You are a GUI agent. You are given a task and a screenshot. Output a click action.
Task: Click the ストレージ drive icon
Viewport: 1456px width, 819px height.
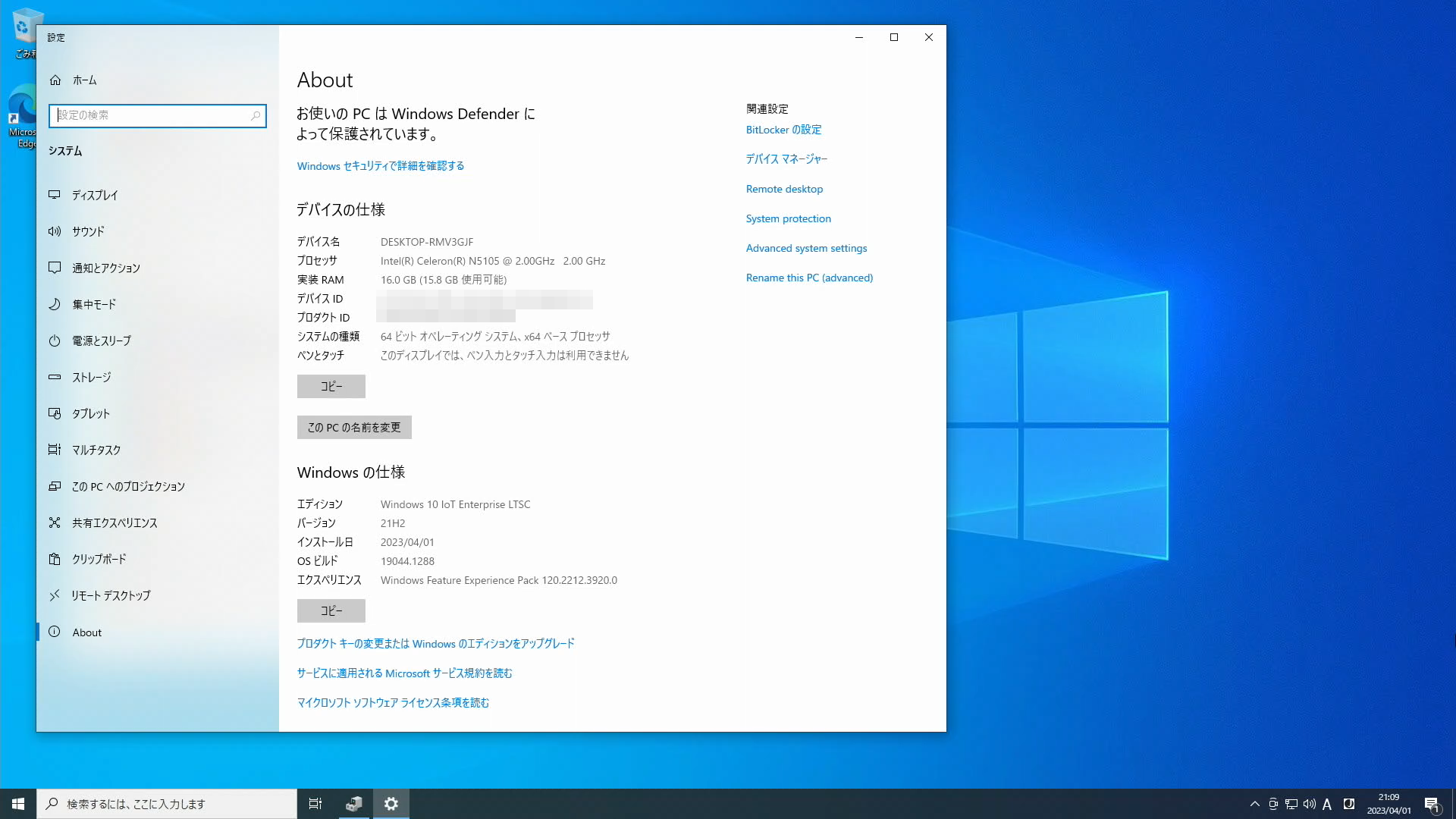(x=55, y=377)
